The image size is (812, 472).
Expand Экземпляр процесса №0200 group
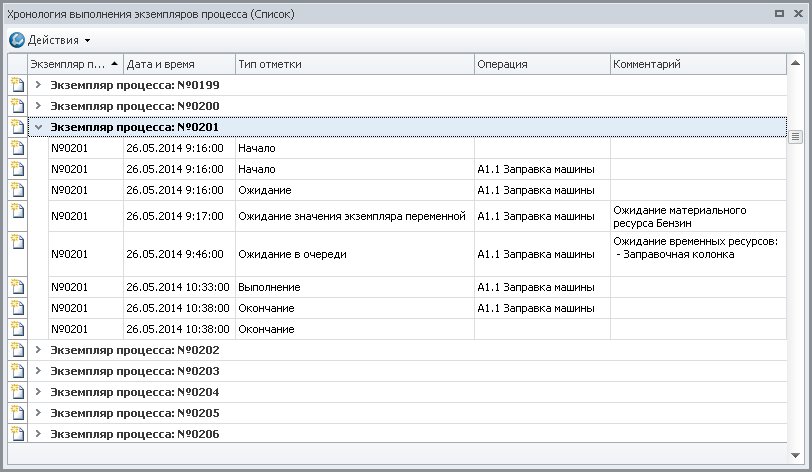click(x=38, y=106)
